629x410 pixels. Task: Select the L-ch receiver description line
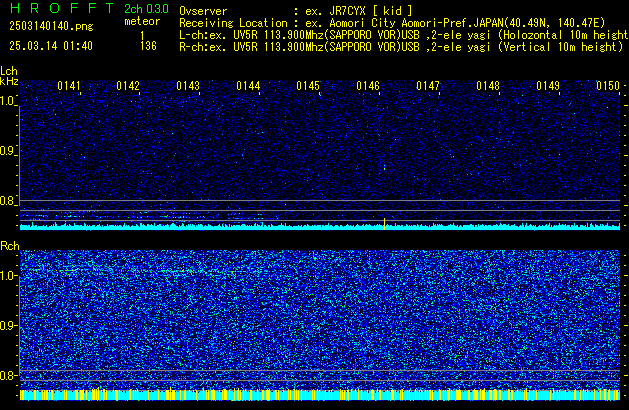404,35
